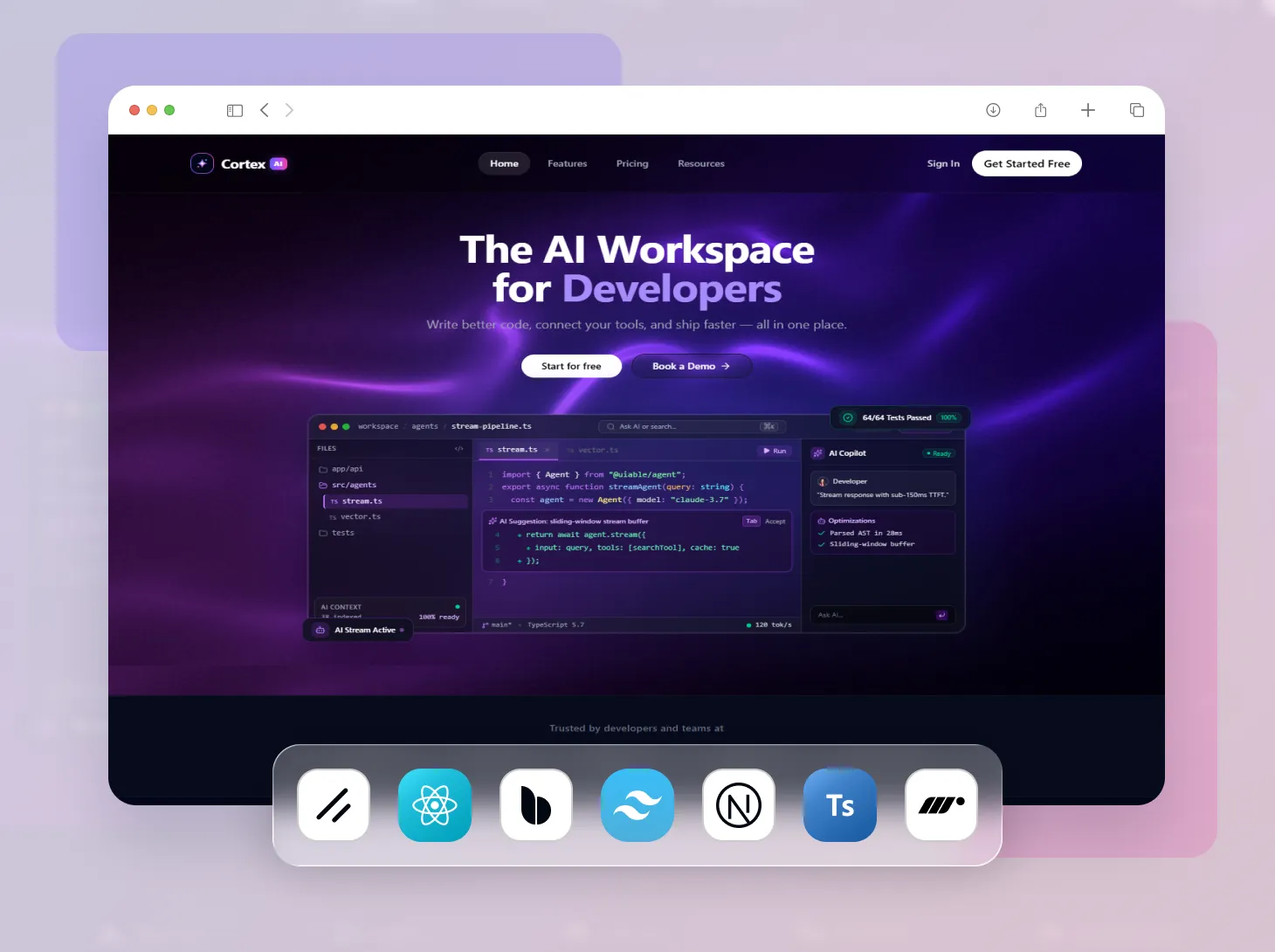Image resolution: width=1275 pixels, height=952 pixels.
Task: Collapse the src/agents folder
Action: [348, 485]
